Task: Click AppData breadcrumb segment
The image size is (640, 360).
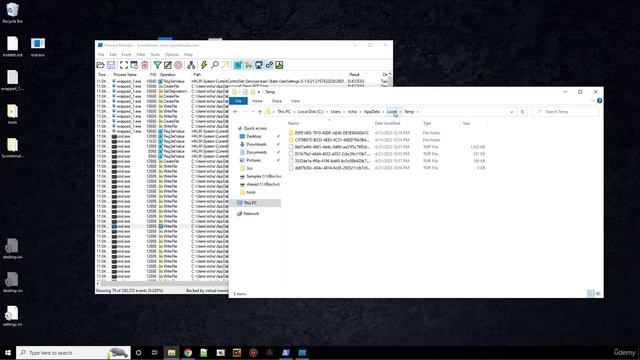Action: [372, 112]
